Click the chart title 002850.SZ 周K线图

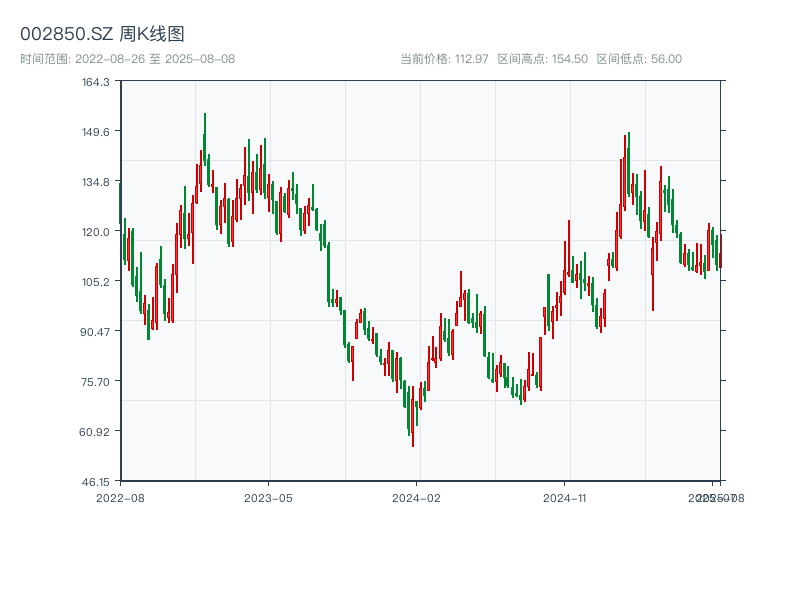102,34
